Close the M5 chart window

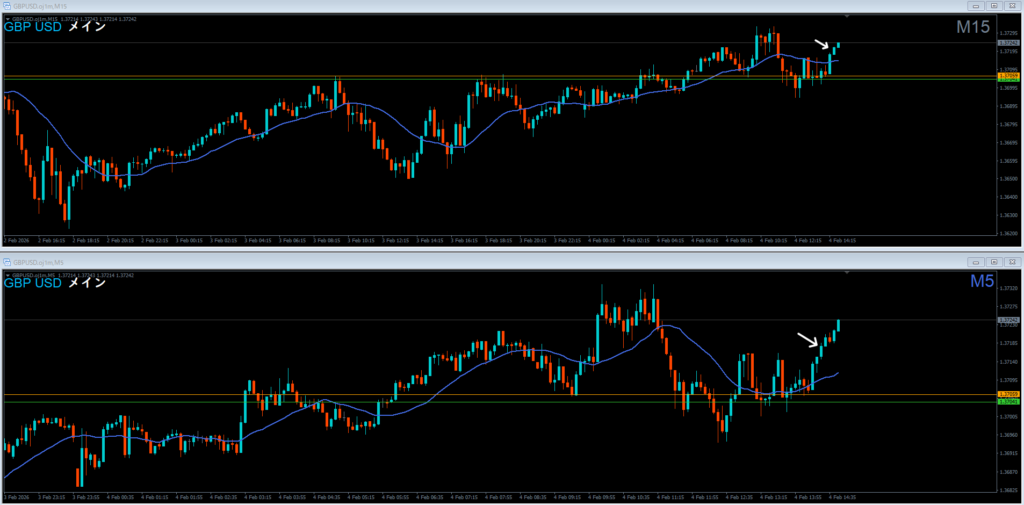tap(1013, 260)
